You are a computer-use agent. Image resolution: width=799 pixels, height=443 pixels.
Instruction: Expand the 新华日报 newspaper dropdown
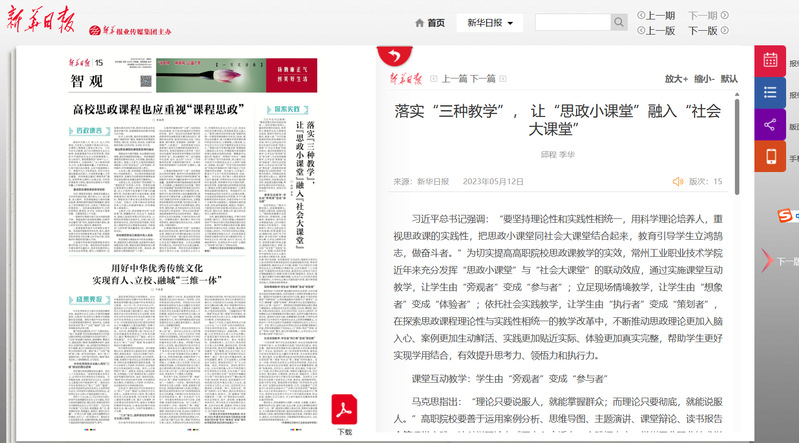pos(490,23)
